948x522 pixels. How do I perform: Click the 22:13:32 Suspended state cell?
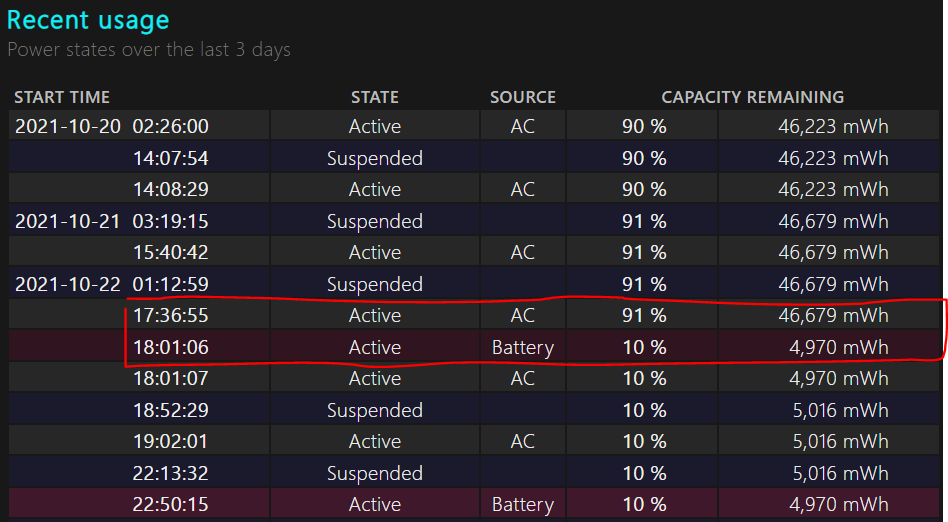[375, 473]
